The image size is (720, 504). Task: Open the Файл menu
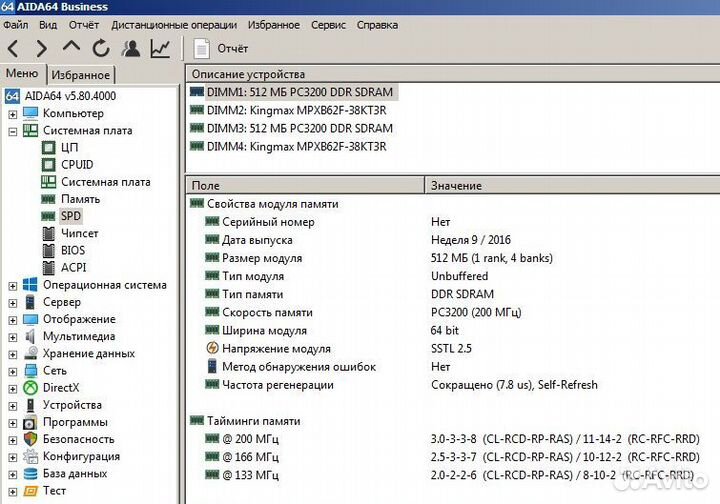pos(16,25)
